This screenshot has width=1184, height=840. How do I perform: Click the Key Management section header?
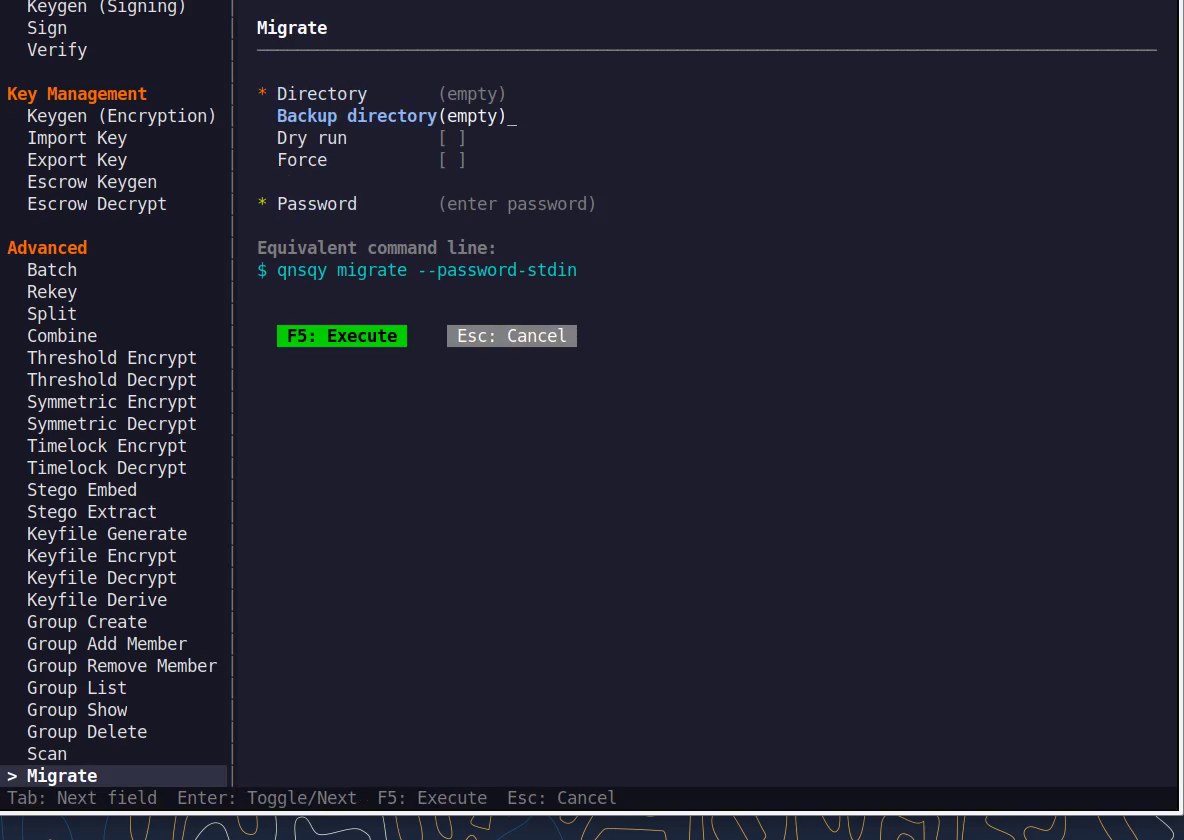click(77, 94)
